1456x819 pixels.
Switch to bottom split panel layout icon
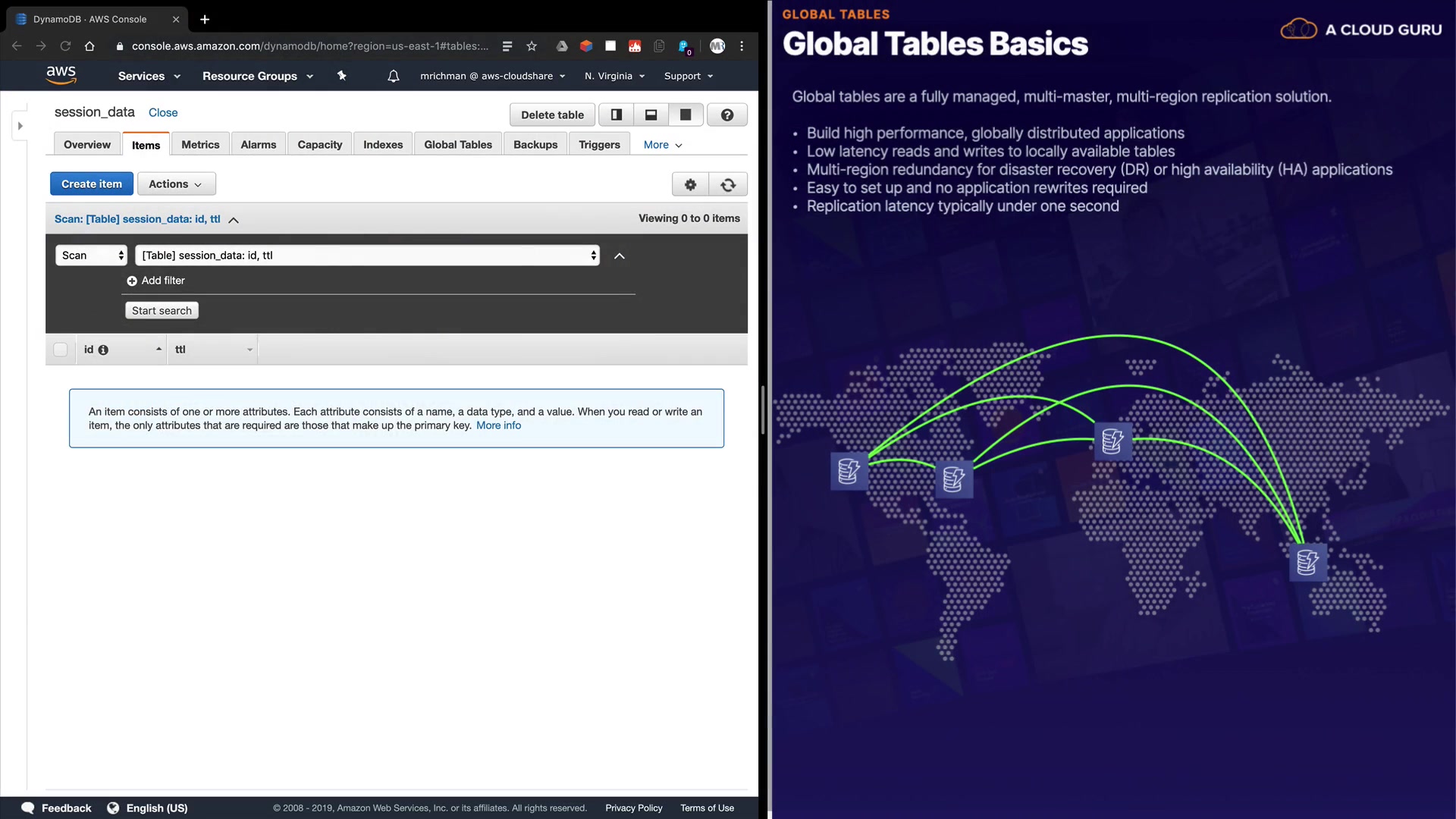tap(651, 115)
